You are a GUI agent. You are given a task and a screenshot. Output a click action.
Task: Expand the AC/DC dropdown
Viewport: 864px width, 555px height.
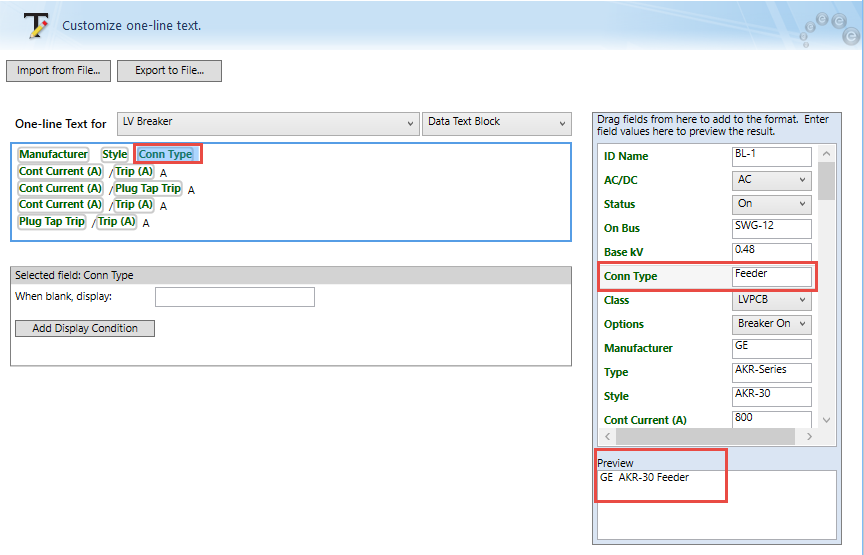click(x=771, y=180)
